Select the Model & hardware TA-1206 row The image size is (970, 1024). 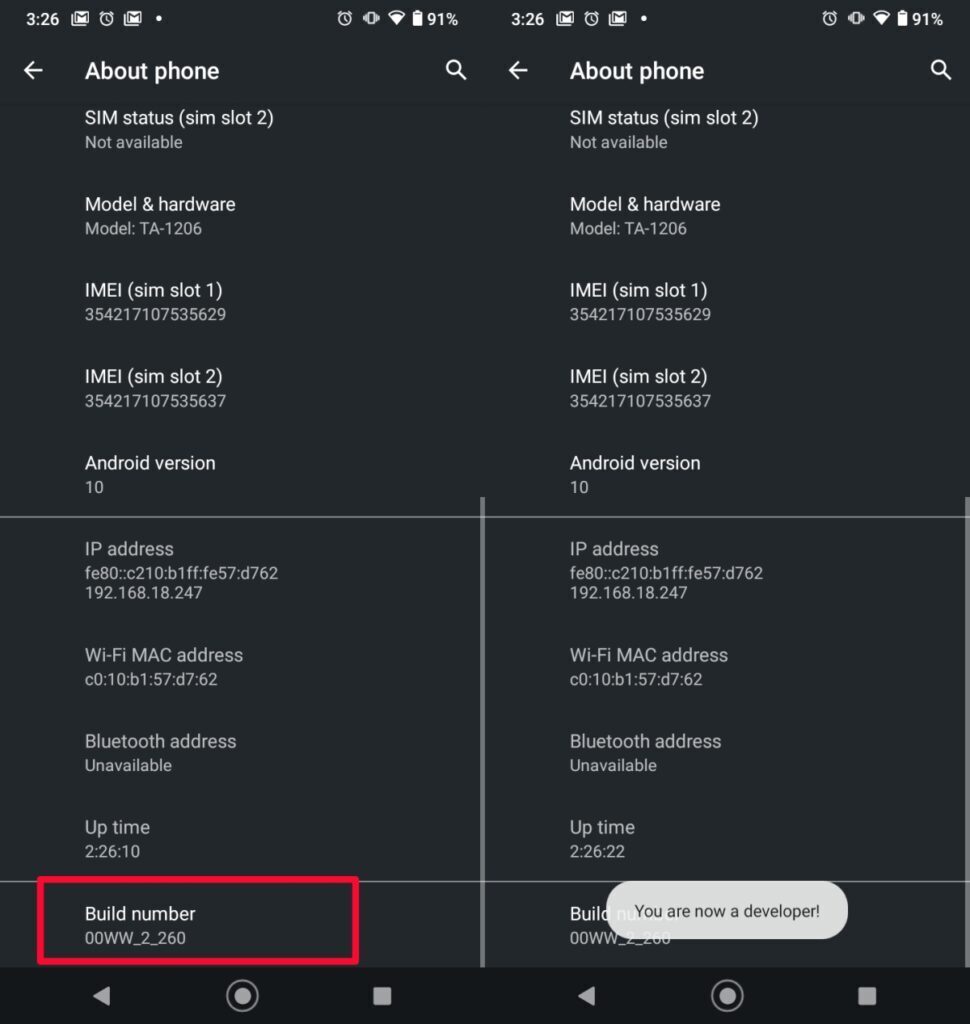pyautogui.click(x=160, y=215)
